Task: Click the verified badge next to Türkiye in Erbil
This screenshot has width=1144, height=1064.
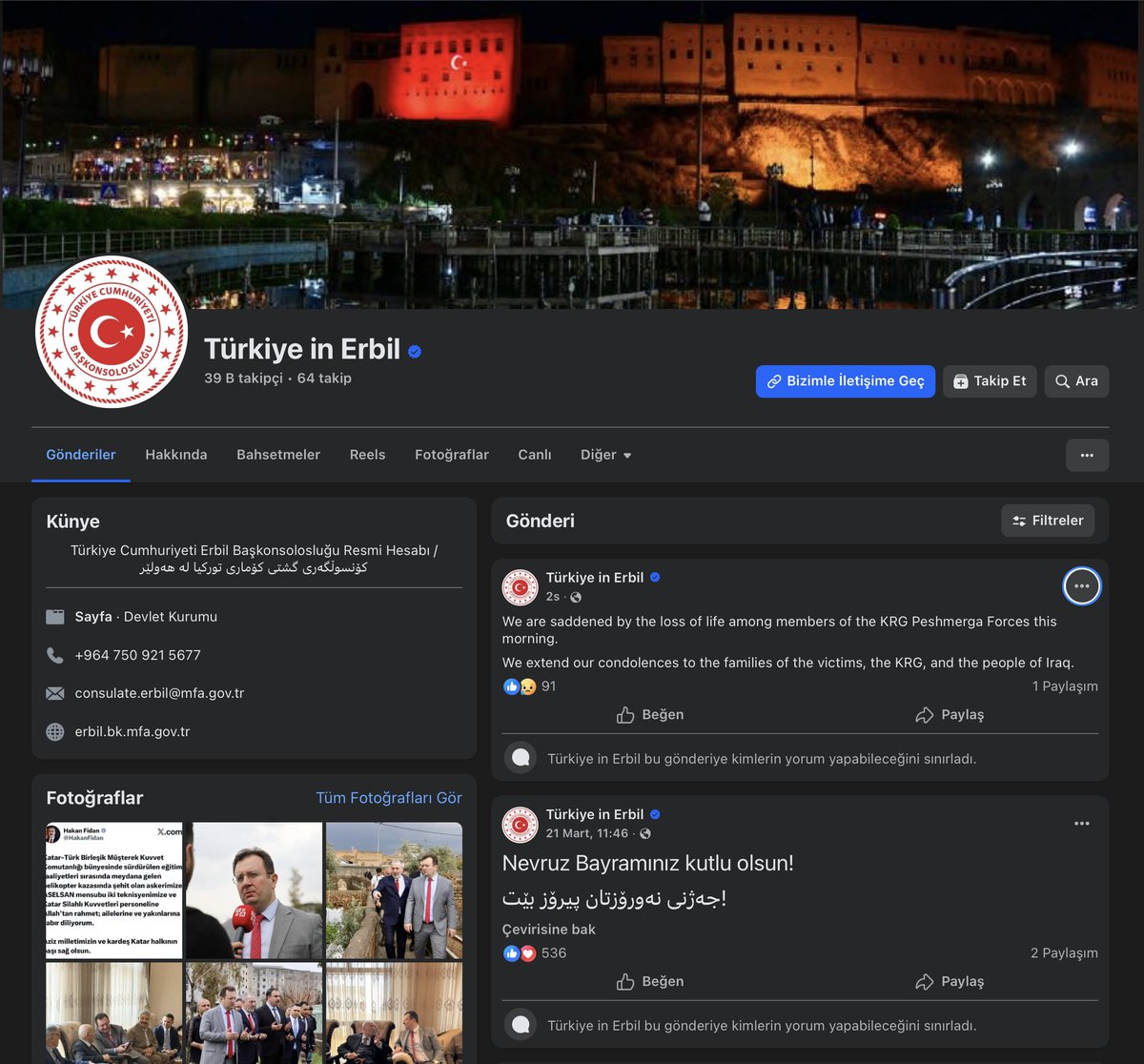Action: (414, 350)
